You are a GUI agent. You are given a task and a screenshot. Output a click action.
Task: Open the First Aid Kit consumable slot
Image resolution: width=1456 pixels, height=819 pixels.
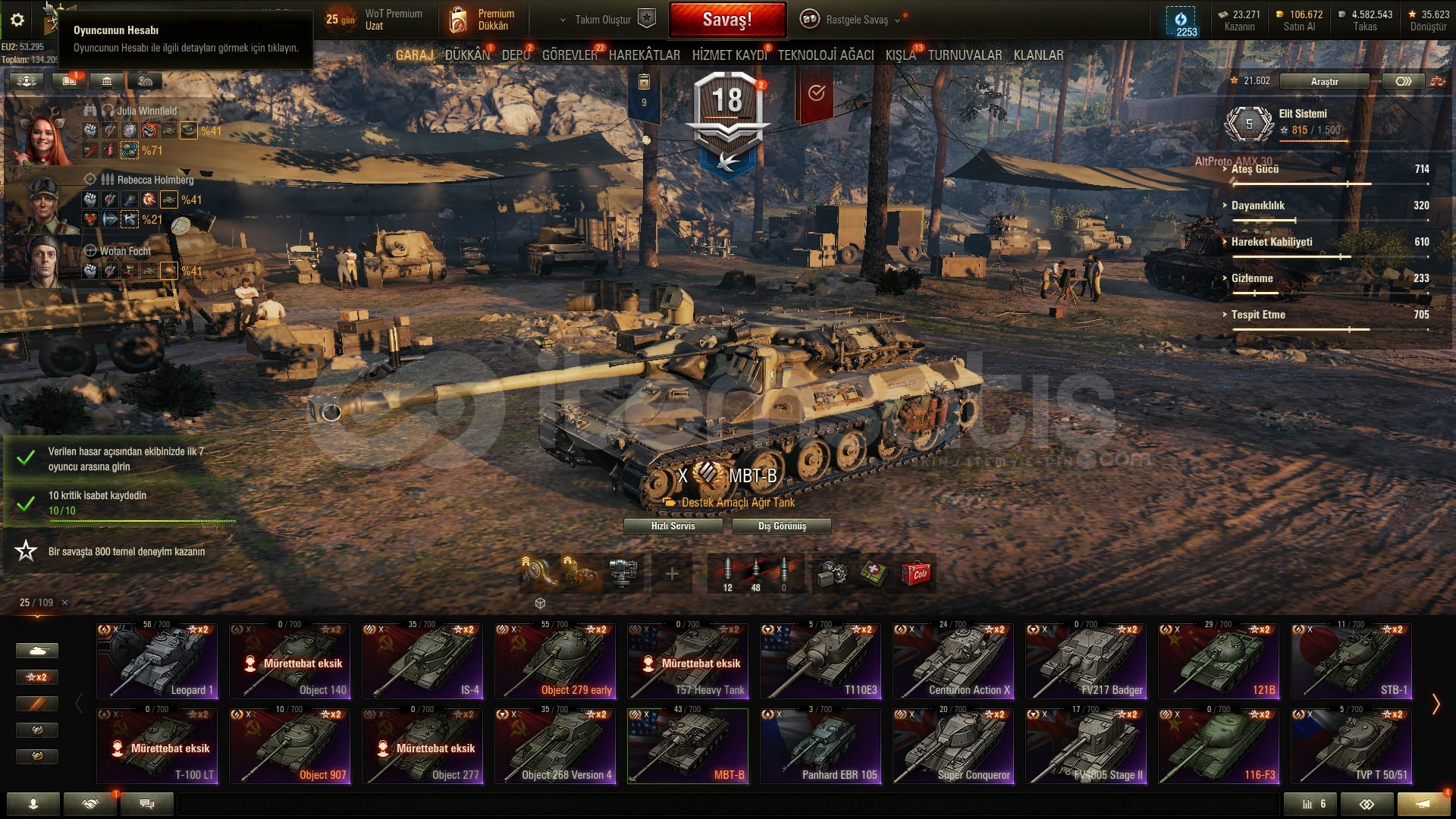(x=874, y=574)
